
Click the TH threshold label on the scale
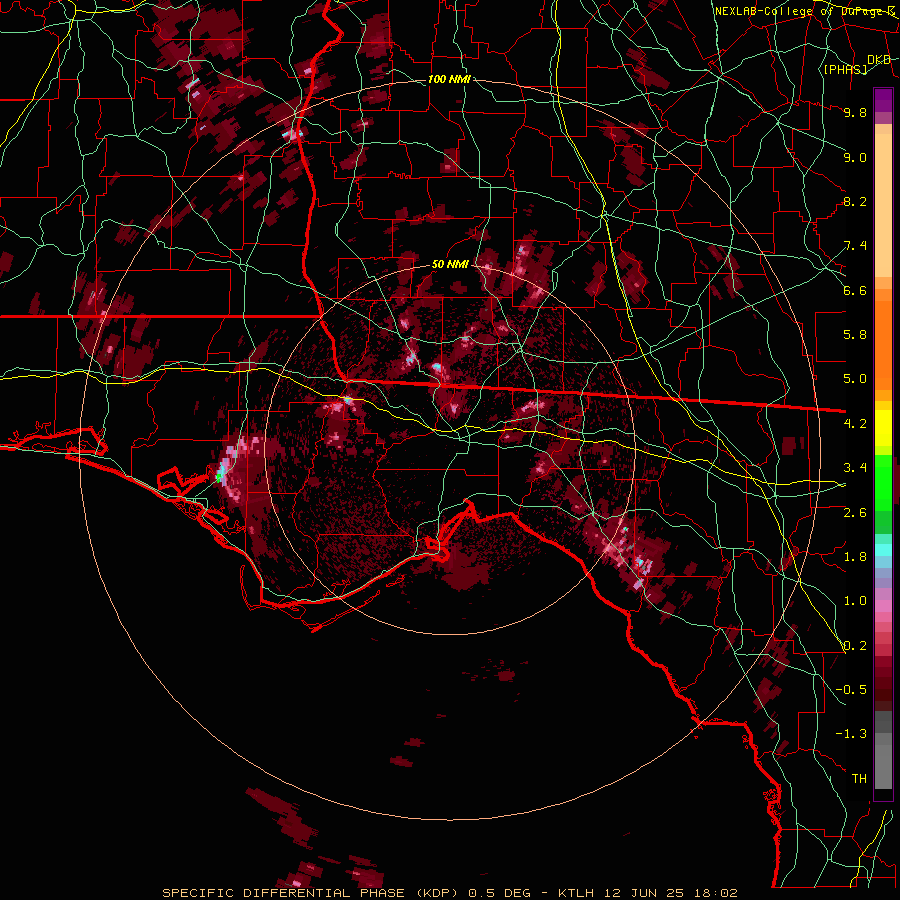(859, 779)
